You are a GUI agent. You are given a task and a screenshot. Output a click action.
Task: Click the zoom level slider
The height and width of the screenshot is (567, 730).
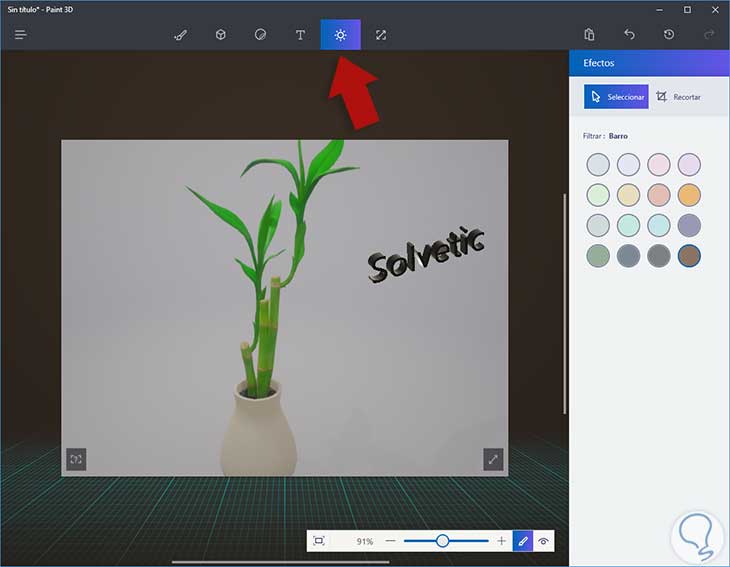[442, 541]
